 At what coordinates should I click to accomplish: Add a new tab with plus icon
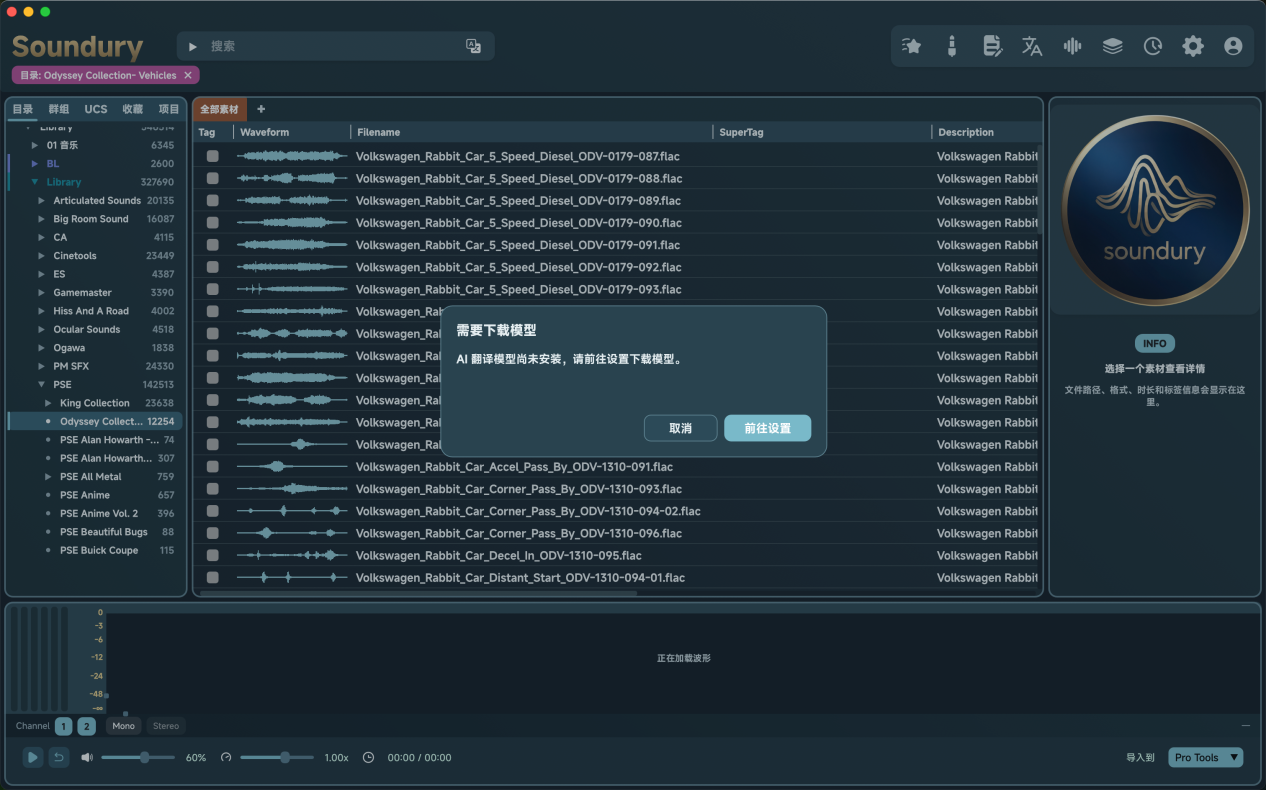tap(262, 109)
